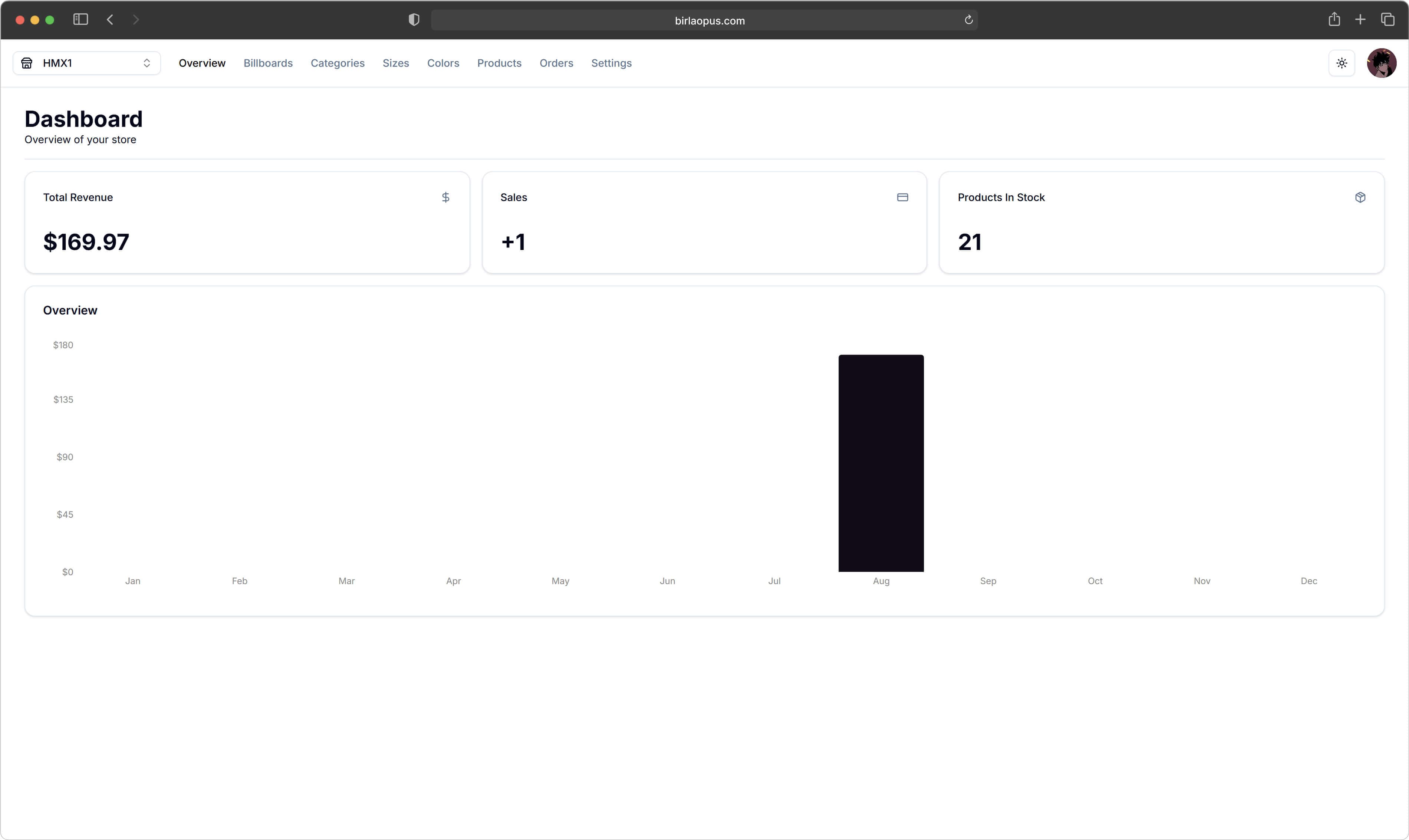Switch to the Billboards tab
The height and width of the screenshot is (840, 1409).
pyautogui.click(x=268, y=63)
